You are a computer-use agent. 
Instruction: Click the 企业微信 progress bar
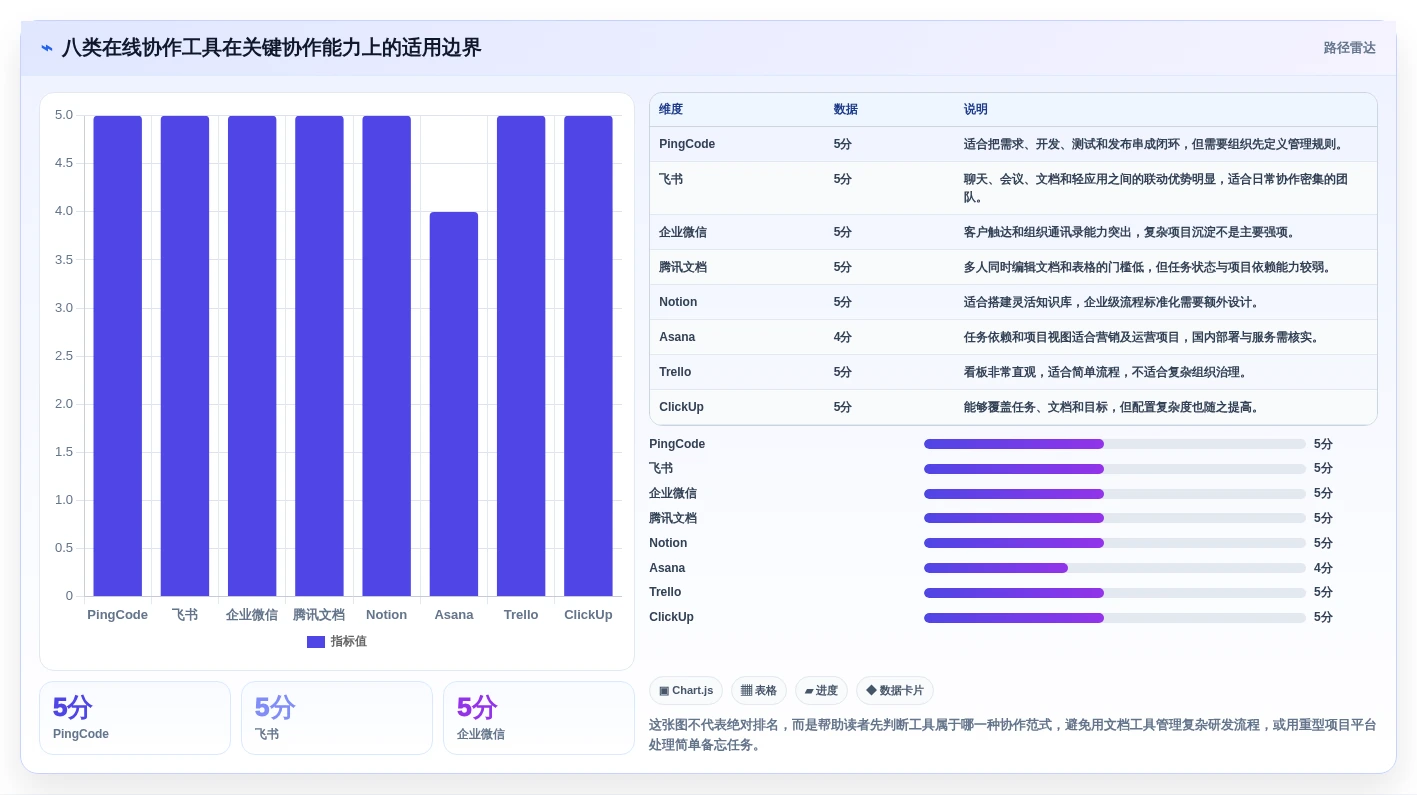point(1115,494)
